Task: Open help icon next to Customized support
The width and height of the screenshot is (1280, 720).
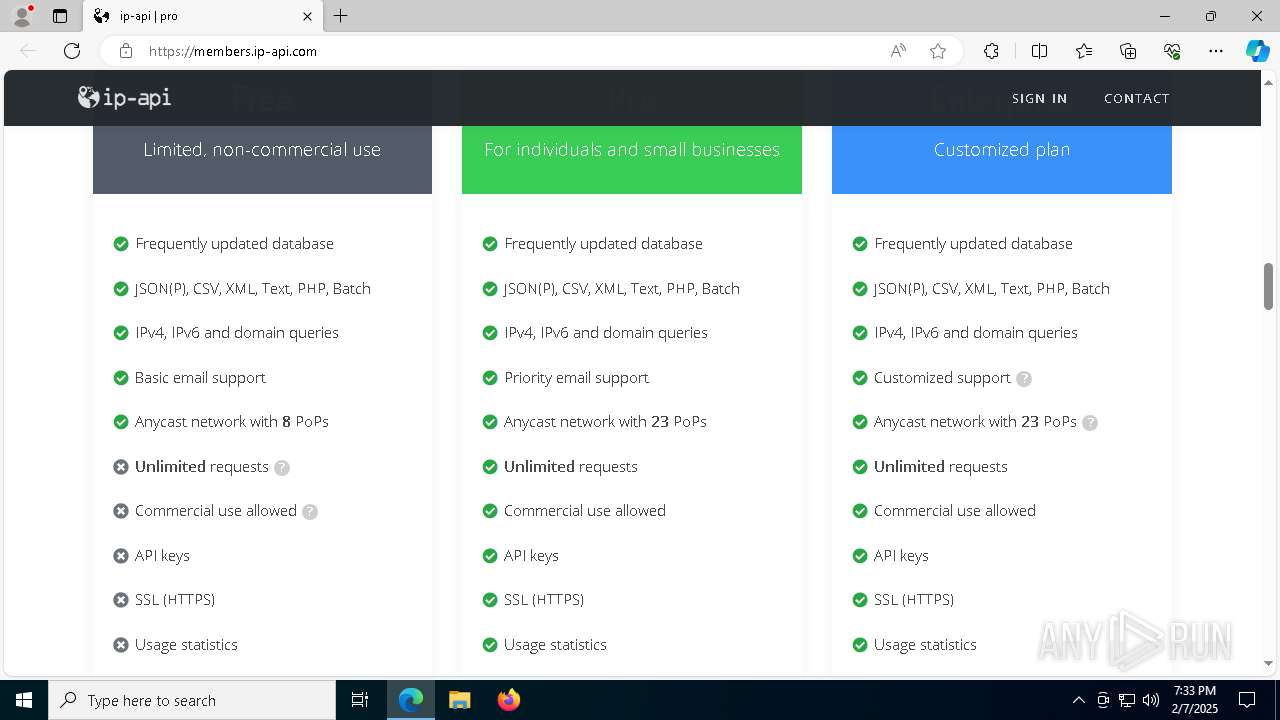Action: pyautogui.click(x=1024, y=379)
